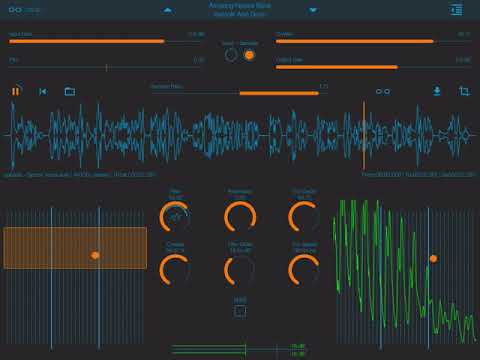The width and height of the screenshot is (480, 360).
Task: Jump back to the sample start
Action: click(43, 91)
